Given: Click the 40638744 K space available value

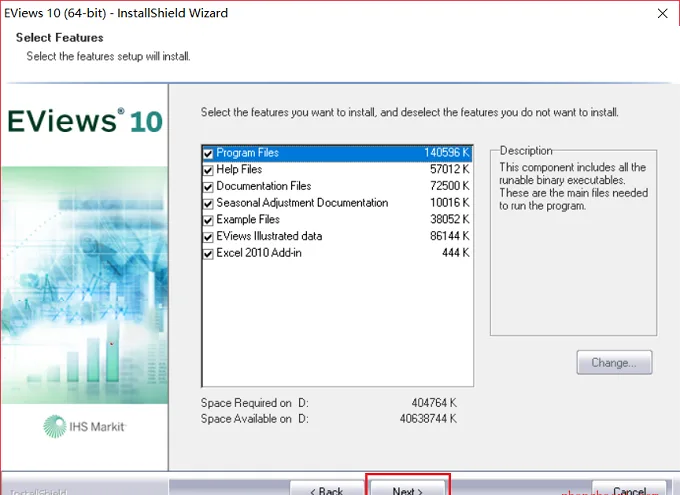Looking at the screenshot, I should coord(428,419).
